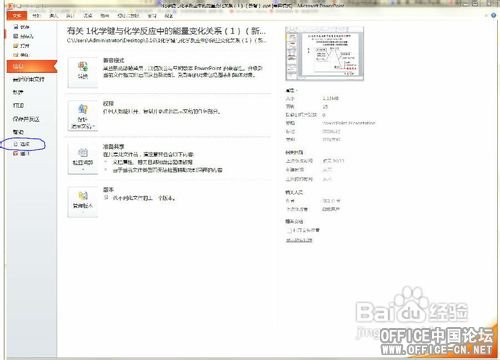Switch to the Home (开始) ribbon tab
The image size is (500, 360).
[36, 16]
